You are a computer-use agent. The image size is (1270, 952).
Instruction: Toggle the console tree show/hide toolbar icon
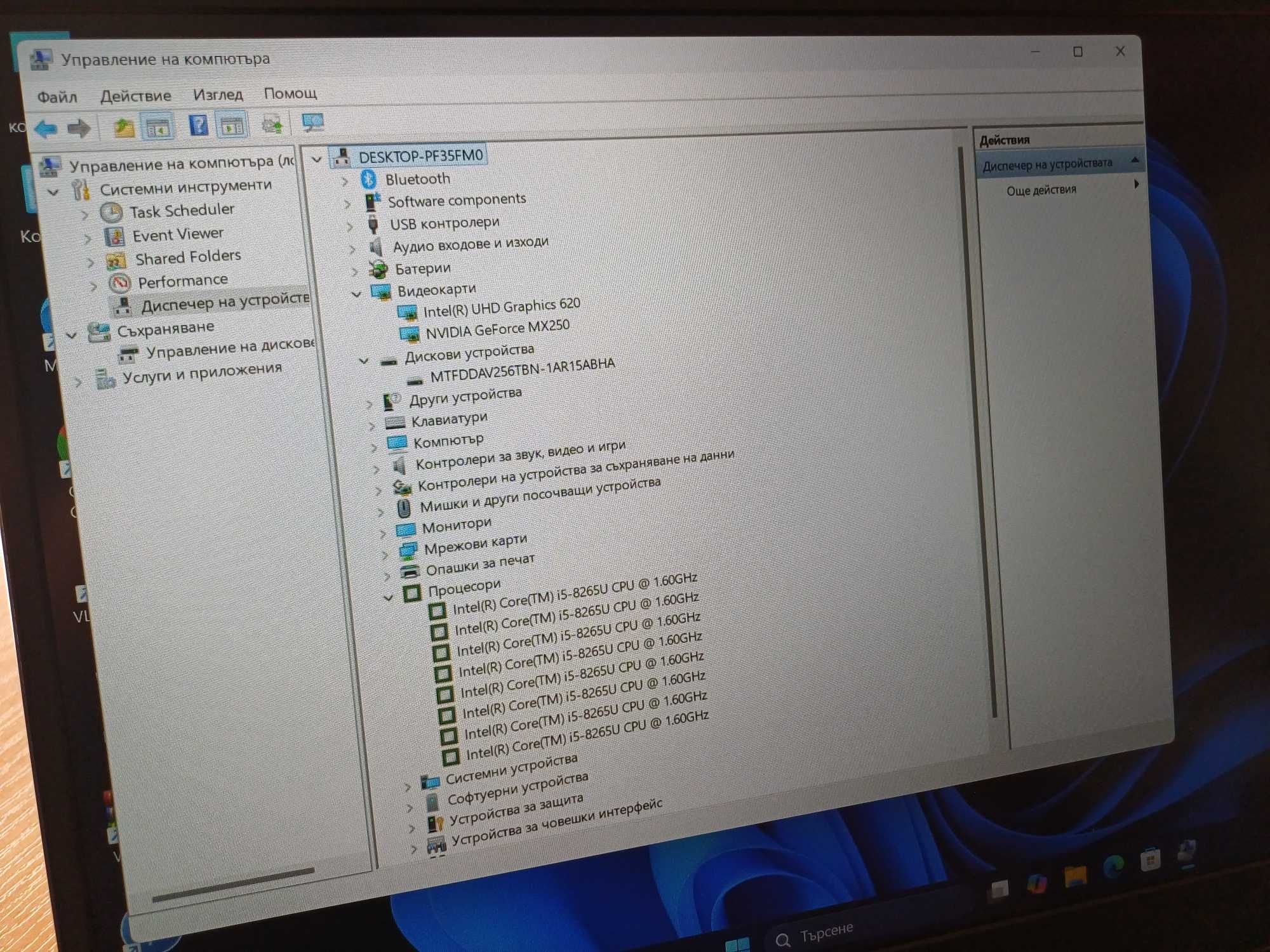pyautogui.click(x=157, y=126)
